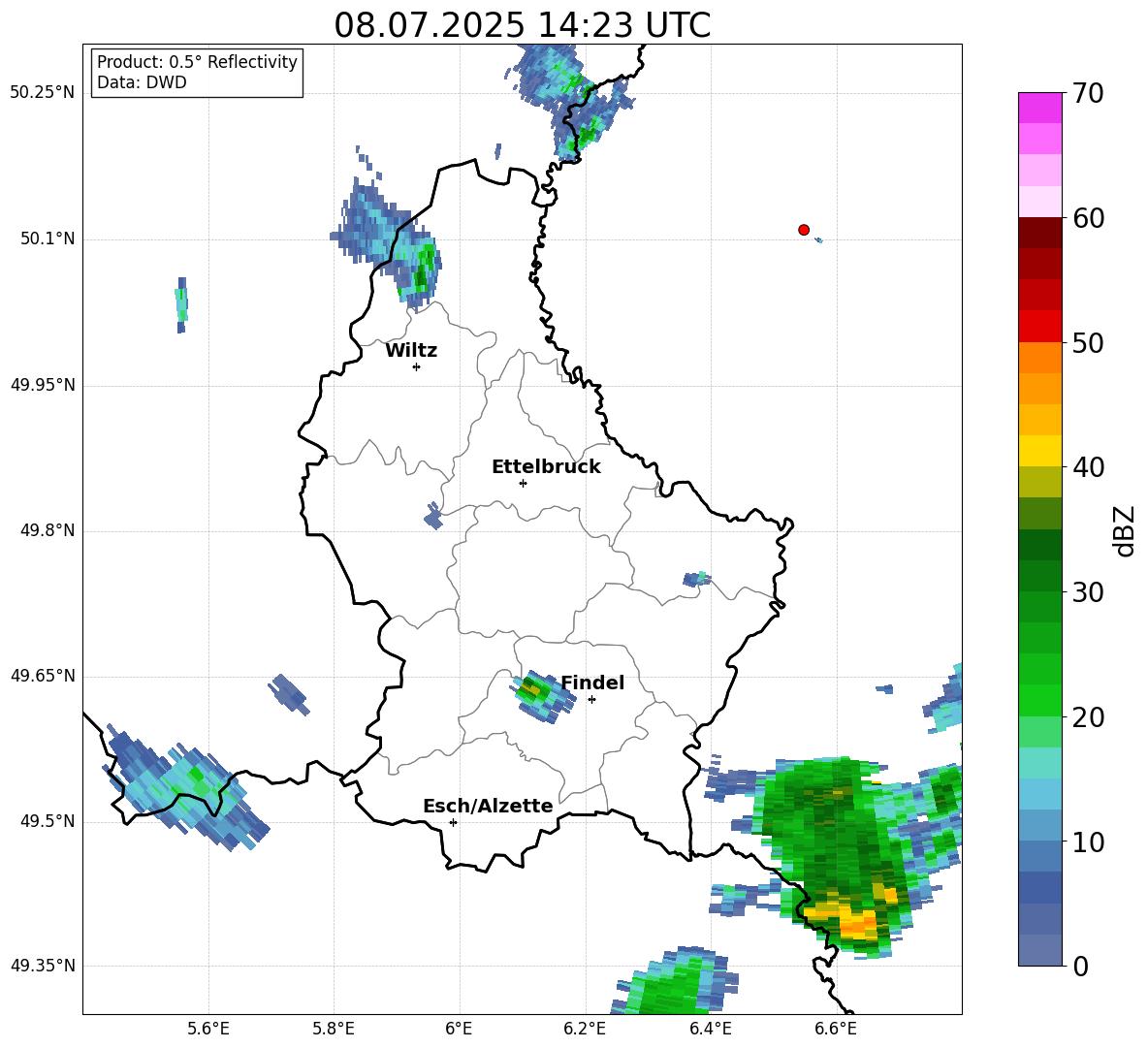Click the 50.25°N latitude label
The image size is (1148, 1048).
coord(42,93)
